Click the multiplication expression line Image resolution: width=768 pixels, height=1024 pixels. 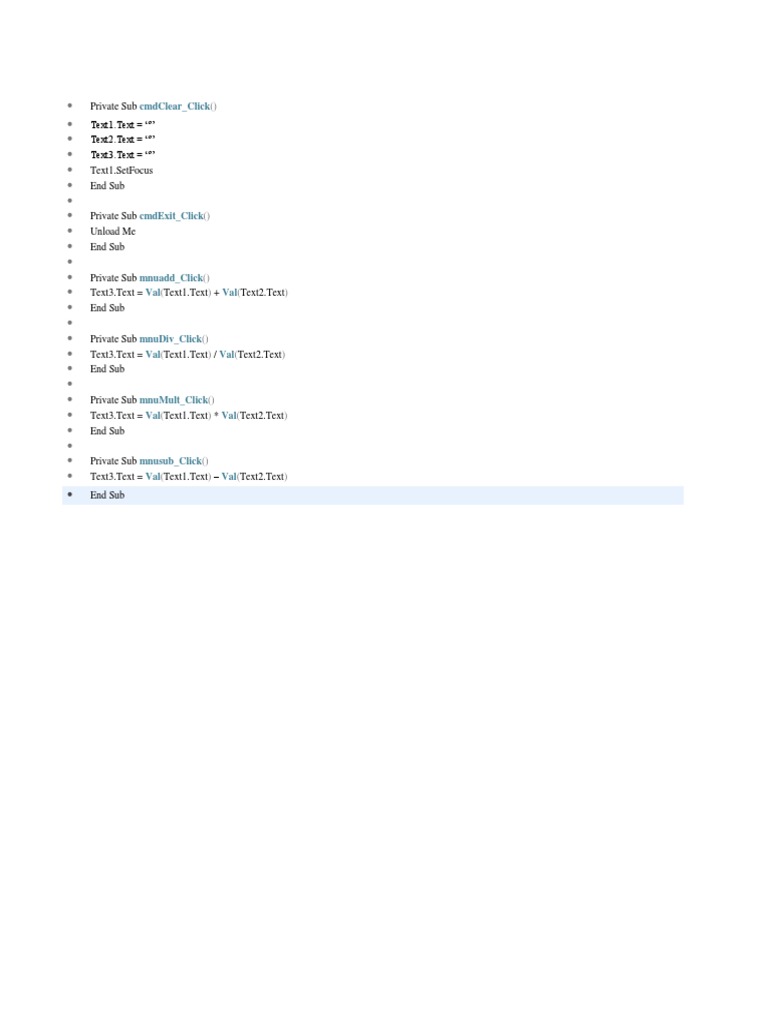coord(189,415)
